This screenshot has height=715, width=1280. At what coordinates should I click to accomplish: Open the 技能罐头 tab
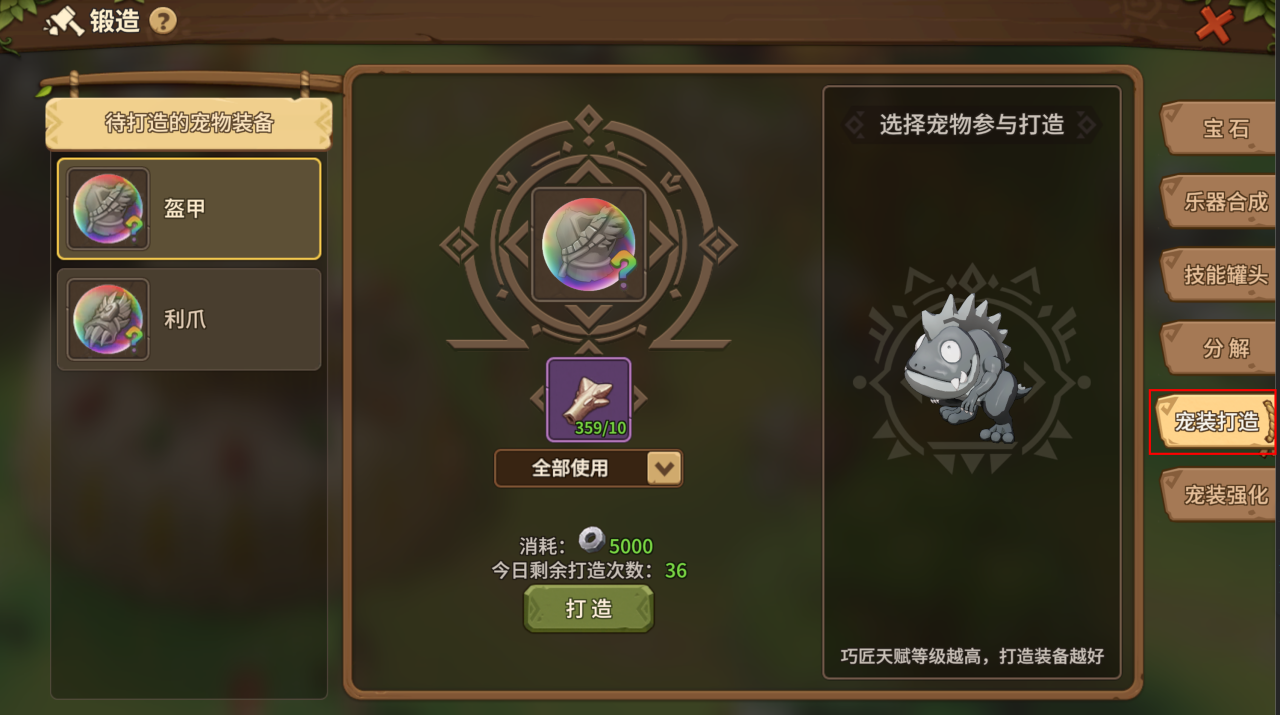click(1224, 275)
